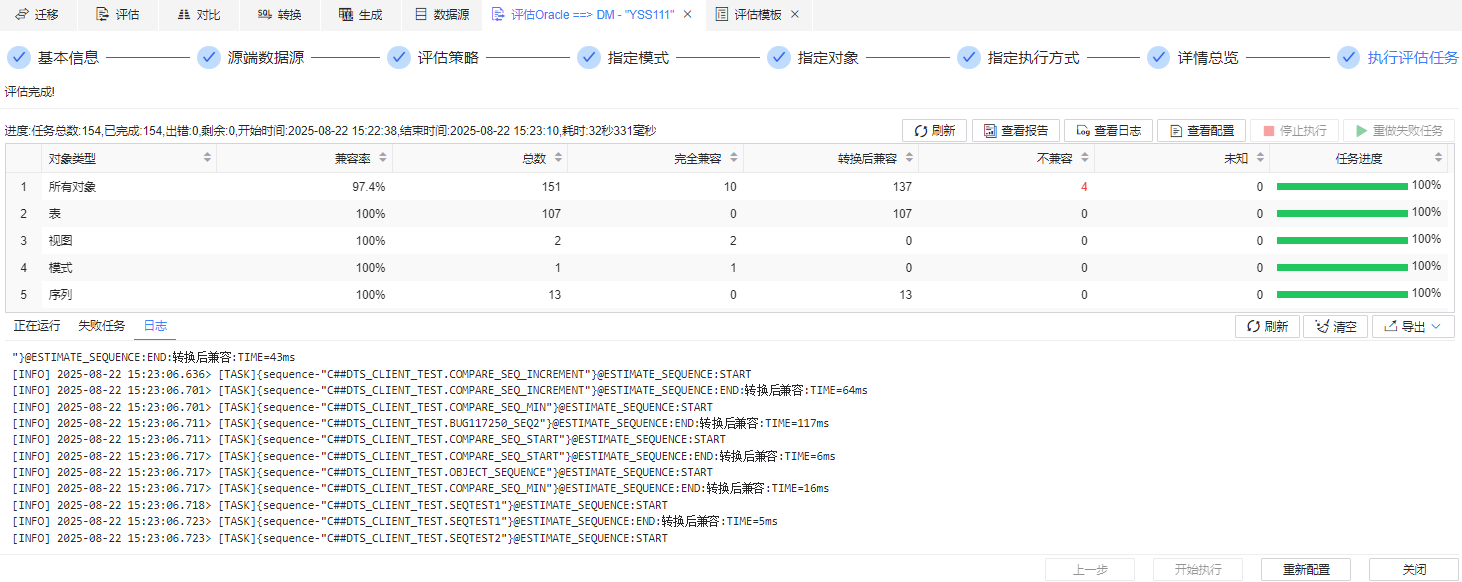Viewport: 1462px width, 582px height.
Task: Close the 评估模板 tab
Action: coord(795,15)
